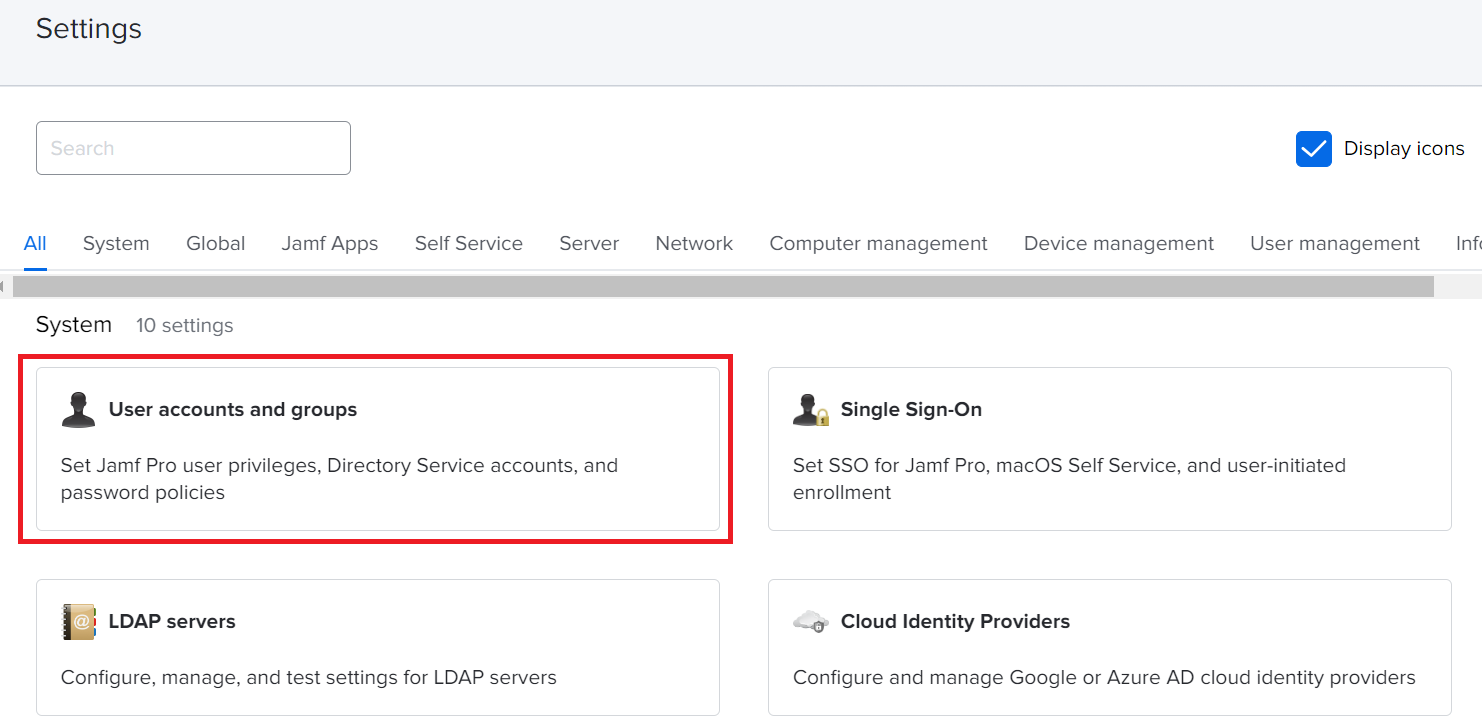
Task: Click the 'Set SSO for Jamf Pro' description
Action: (1070, 479)
